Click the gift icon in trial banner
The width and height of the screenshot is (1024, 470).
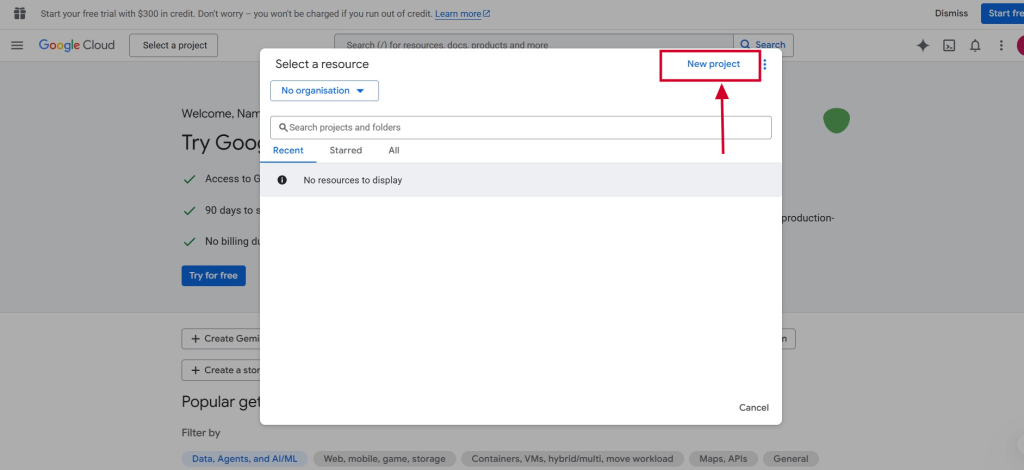coord(20,13)
